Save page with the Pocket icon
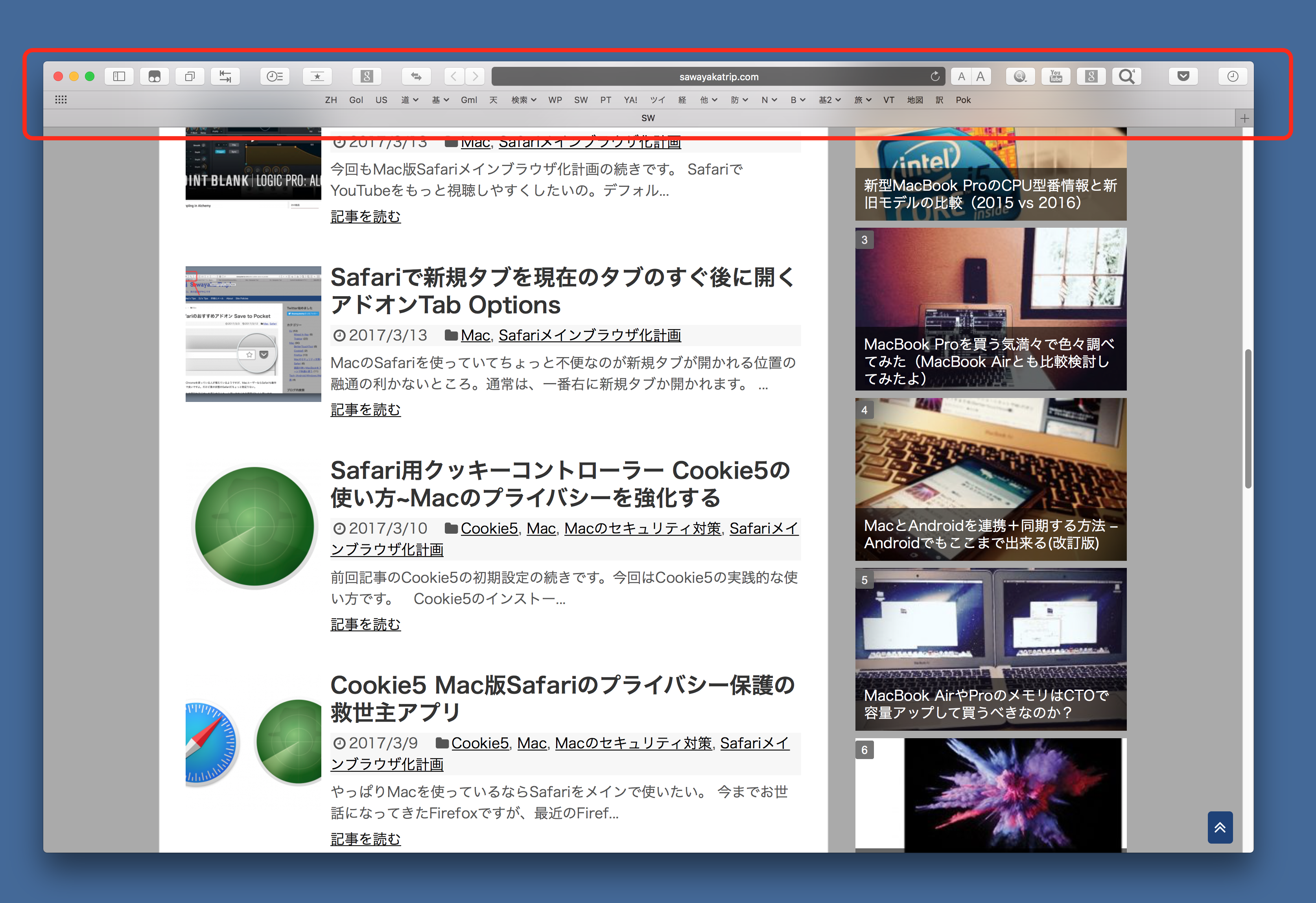 point(1183,76)
